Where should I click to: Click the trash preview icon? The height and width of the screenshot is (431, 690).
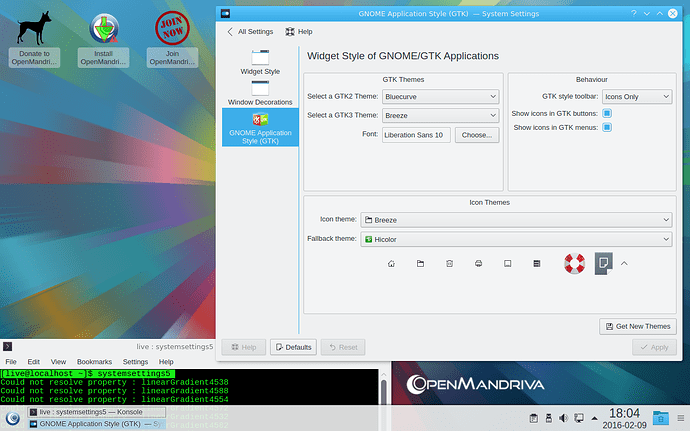point(449,264)
